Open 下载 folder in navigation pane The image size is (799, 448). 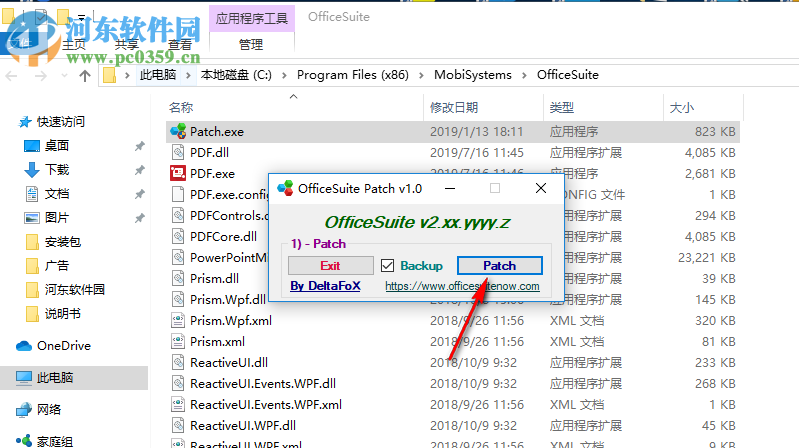click(57, 169)
